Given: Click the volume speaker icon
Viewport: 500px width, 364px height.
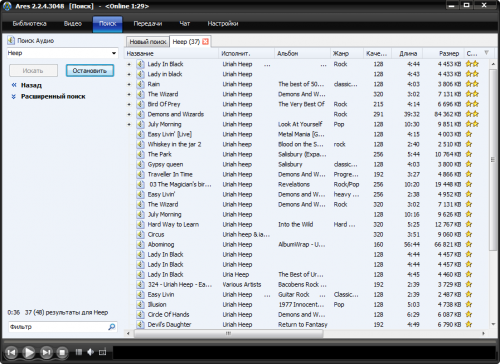Looking at the screenshot, I should coord(90,352).
